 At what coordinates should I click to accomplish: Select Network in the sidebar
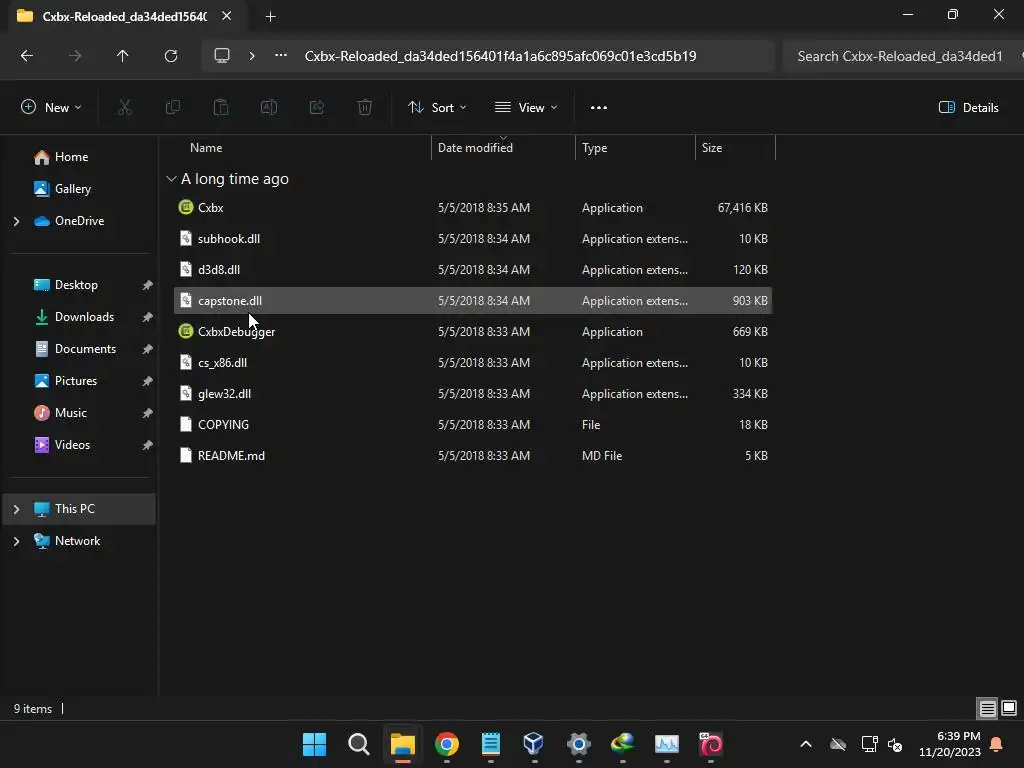pos(77,541)
